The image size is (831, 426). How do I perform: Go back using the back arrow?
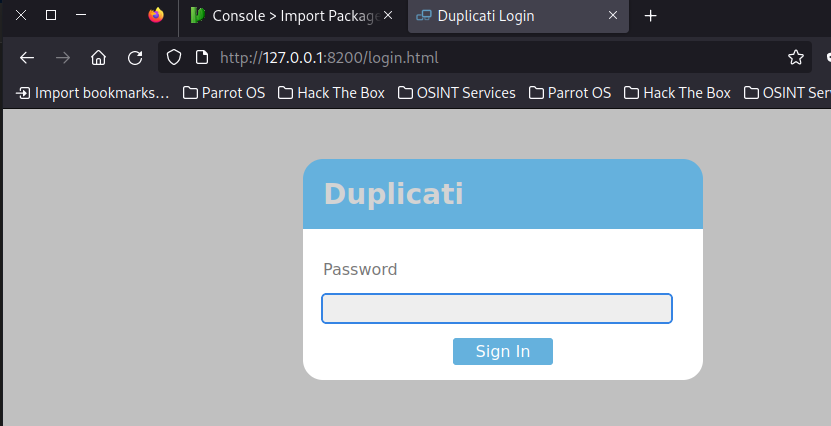(x=27, y=58)
